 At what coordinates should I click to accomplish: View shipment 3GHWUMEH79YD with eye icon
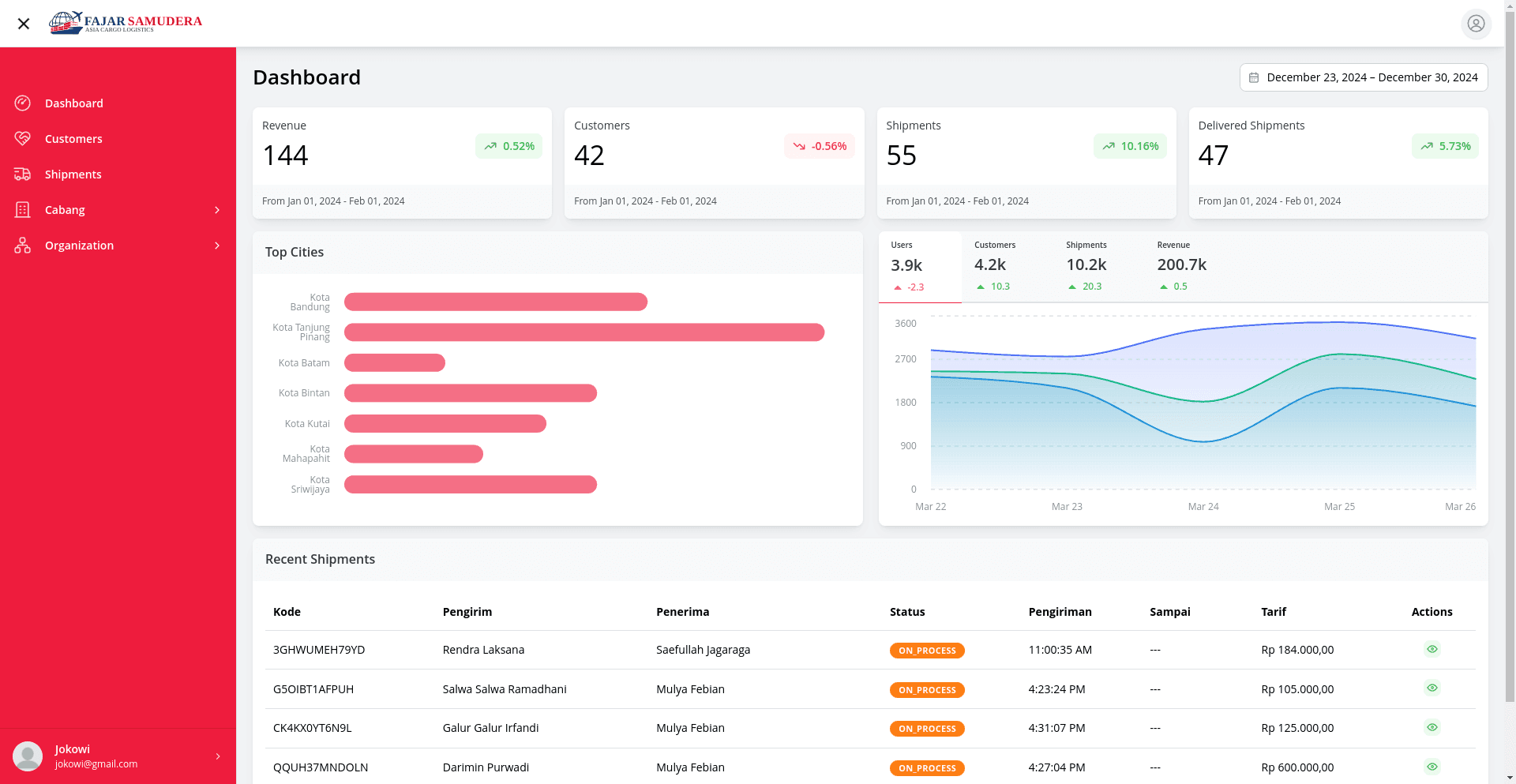point(1432,649)
